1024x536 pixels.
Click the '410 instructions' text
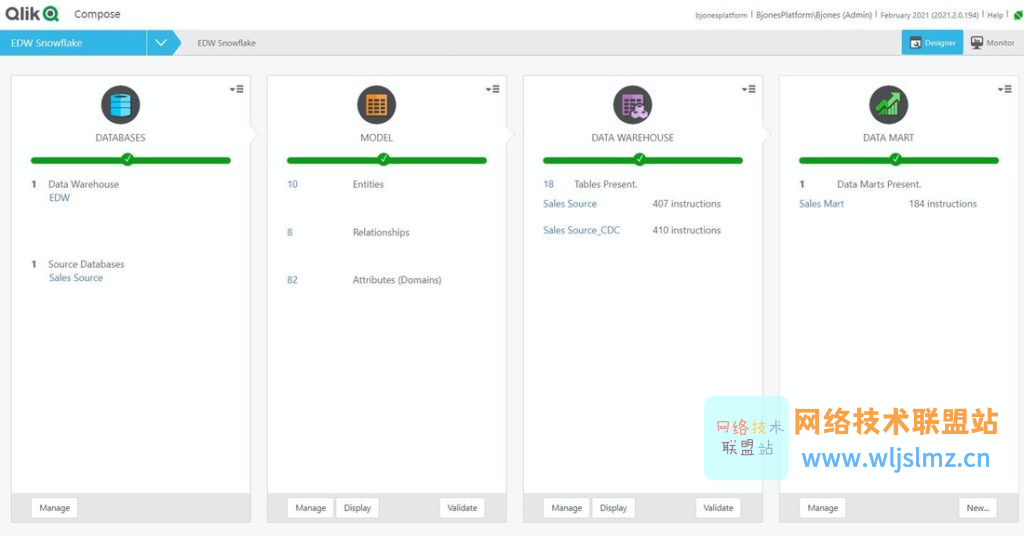point(686,230)
